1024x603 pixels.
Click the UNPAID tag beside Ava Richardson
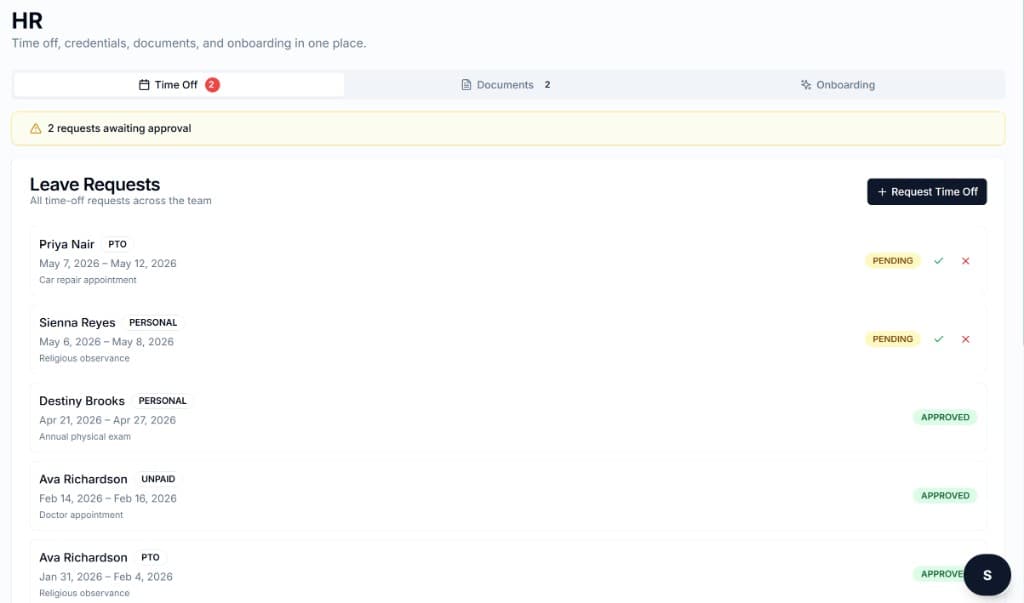(x=158, y=479)
